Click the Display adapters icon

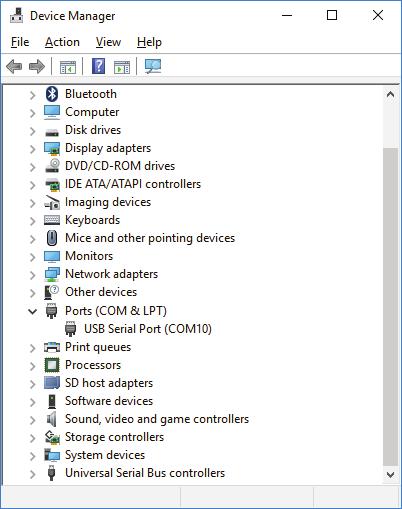pos(52,148)
